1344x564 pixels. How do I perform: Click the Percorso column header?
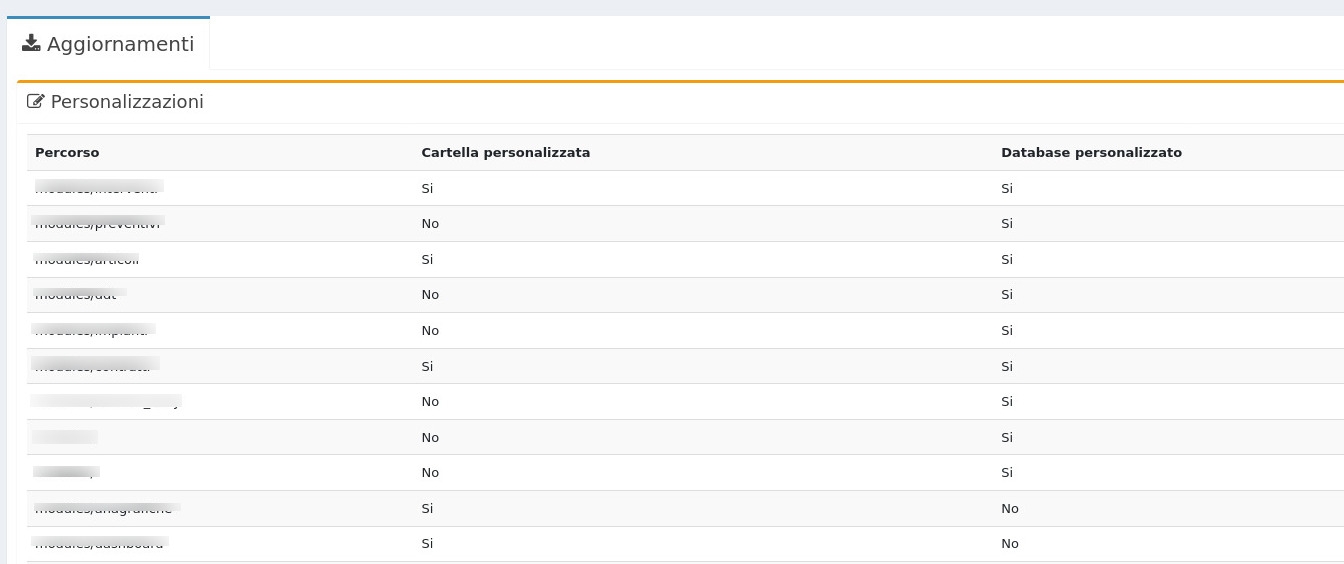(x=67, y=153)
